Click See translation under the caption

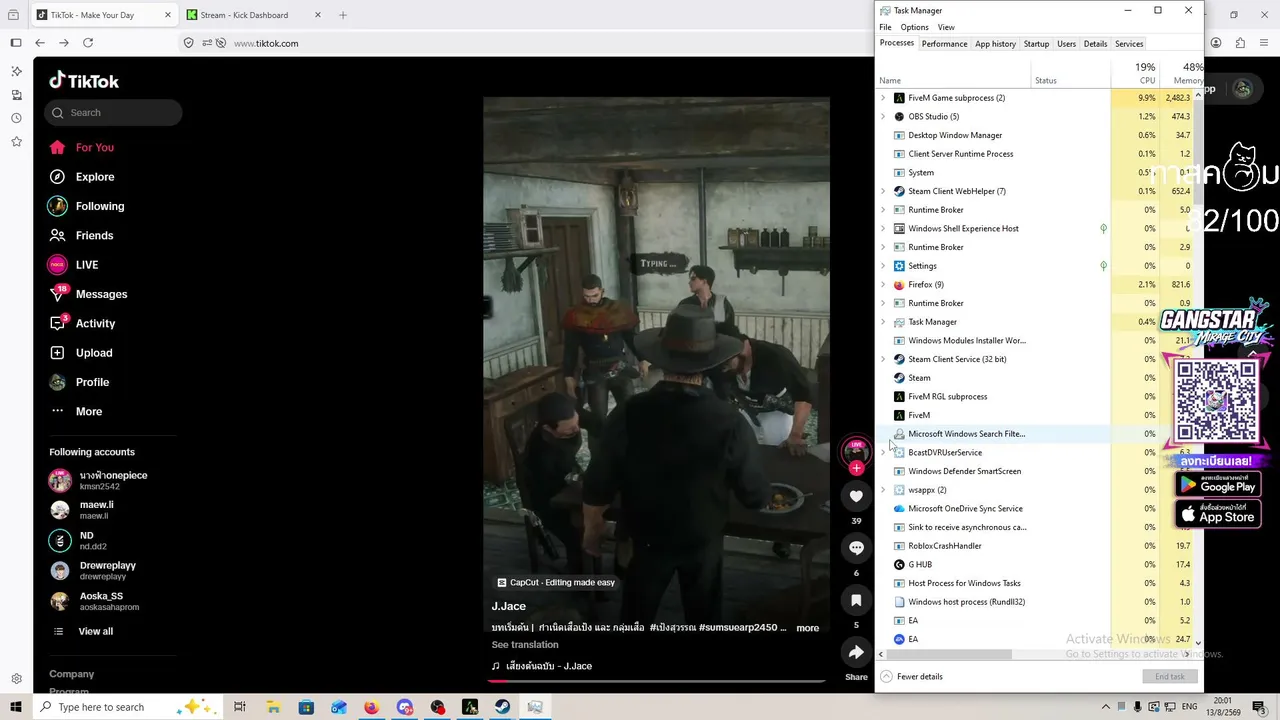(525, 645)
